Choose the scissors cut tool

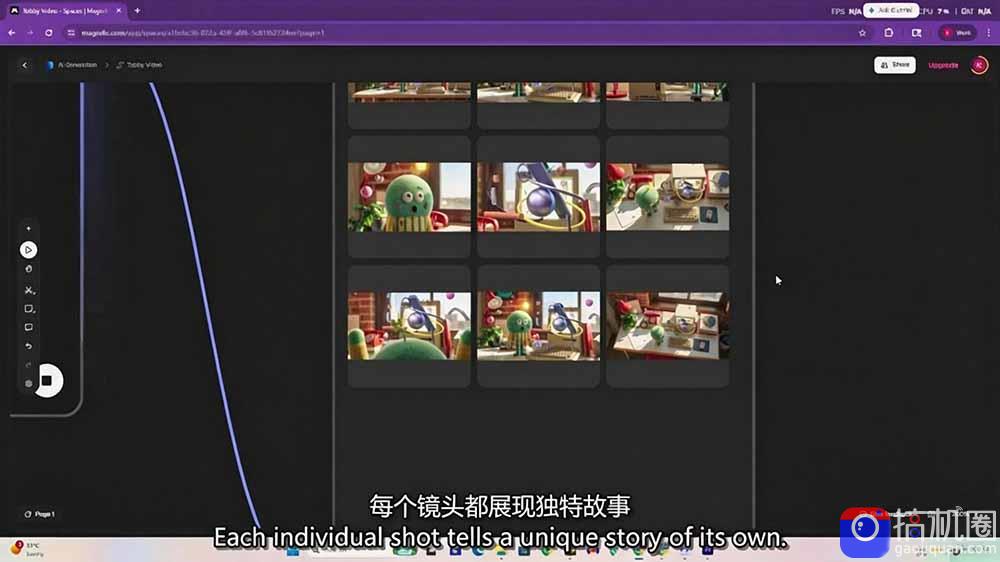click(29, 290)
